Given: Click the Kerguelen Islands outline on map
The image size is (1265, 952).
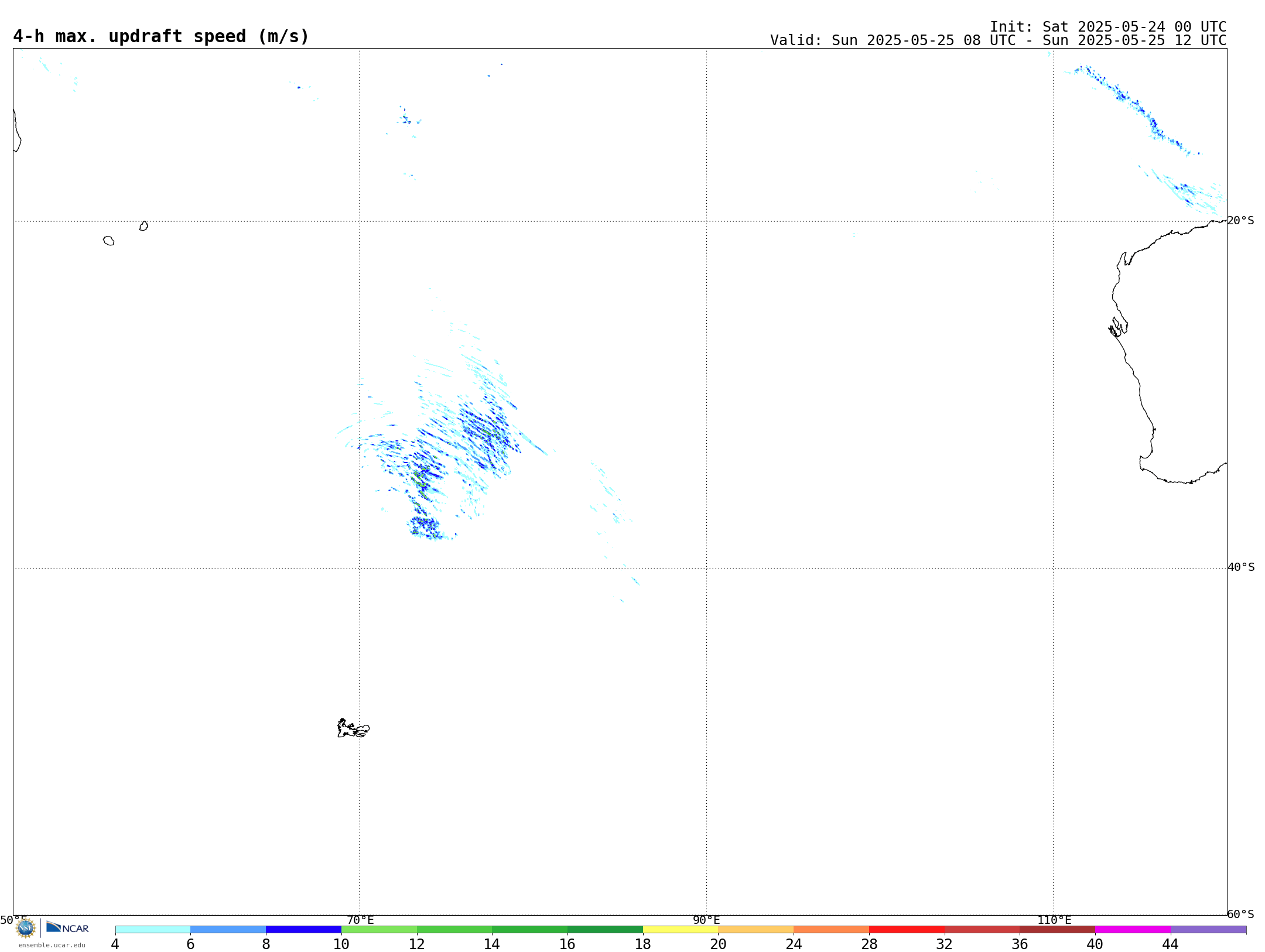Looking at the screenshot, I should (x=353, y=728).
